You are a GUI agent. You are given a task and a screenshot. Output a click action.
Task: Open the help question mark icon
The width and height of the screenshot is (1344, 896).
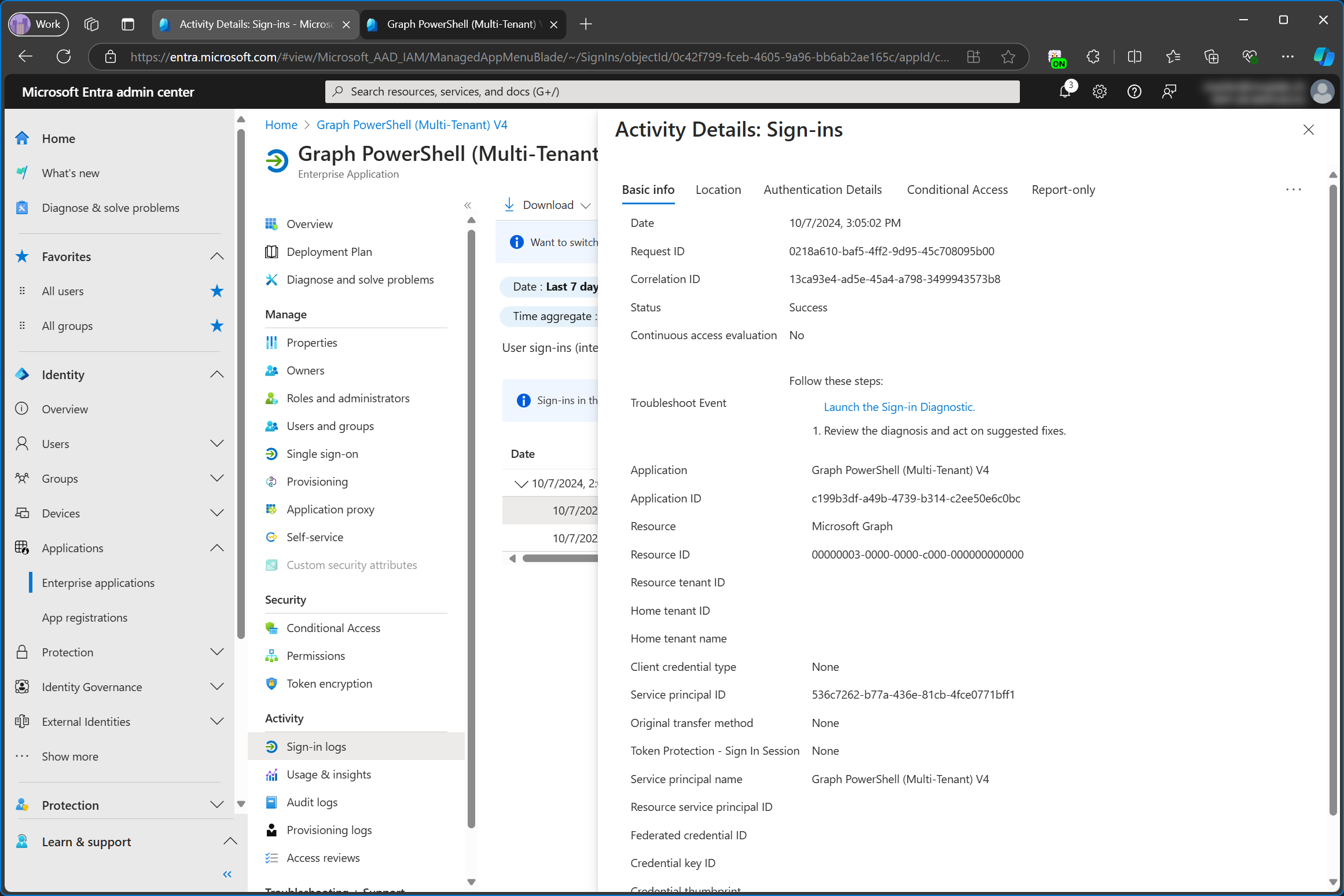click(1134, 91)
